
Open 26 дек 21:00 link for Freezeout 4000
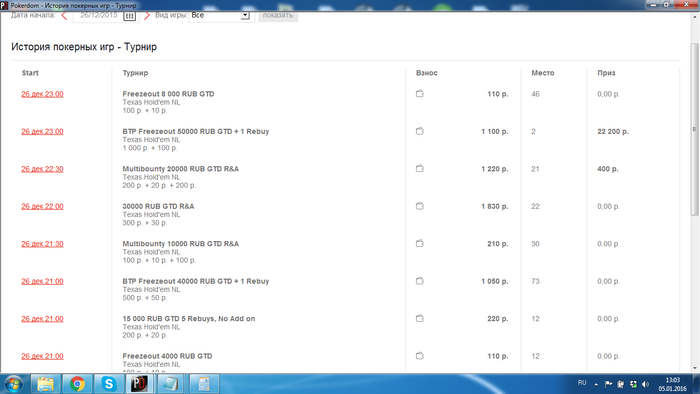coord(42,357)
